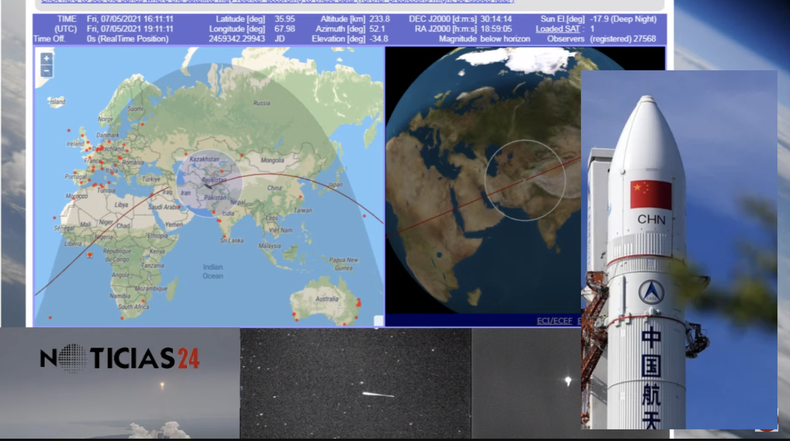
Task: Click the Indian Ocean label on map
Action: tap(213, 269)
